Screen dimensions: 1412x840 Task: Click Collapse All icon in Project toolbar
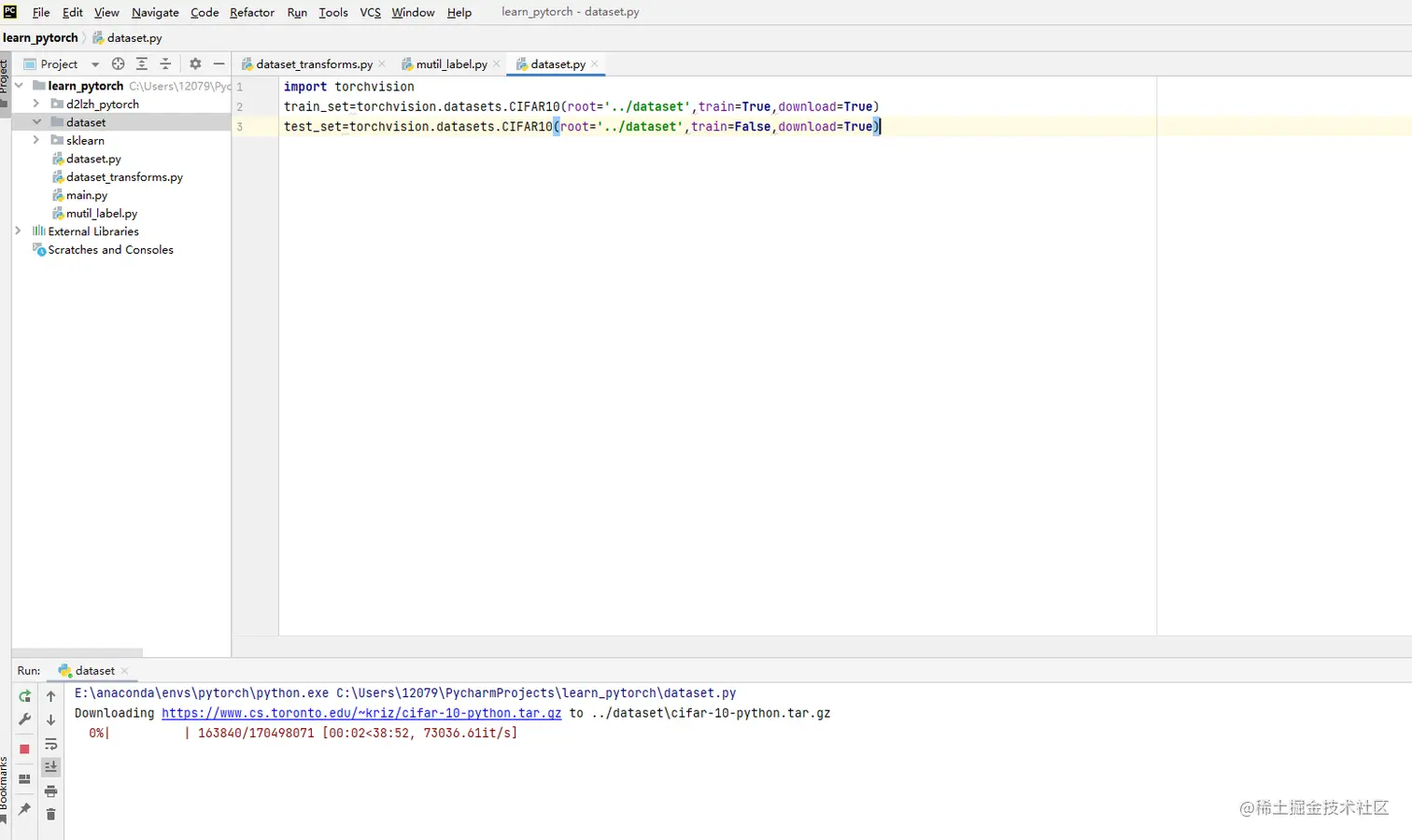coord(165,63)
